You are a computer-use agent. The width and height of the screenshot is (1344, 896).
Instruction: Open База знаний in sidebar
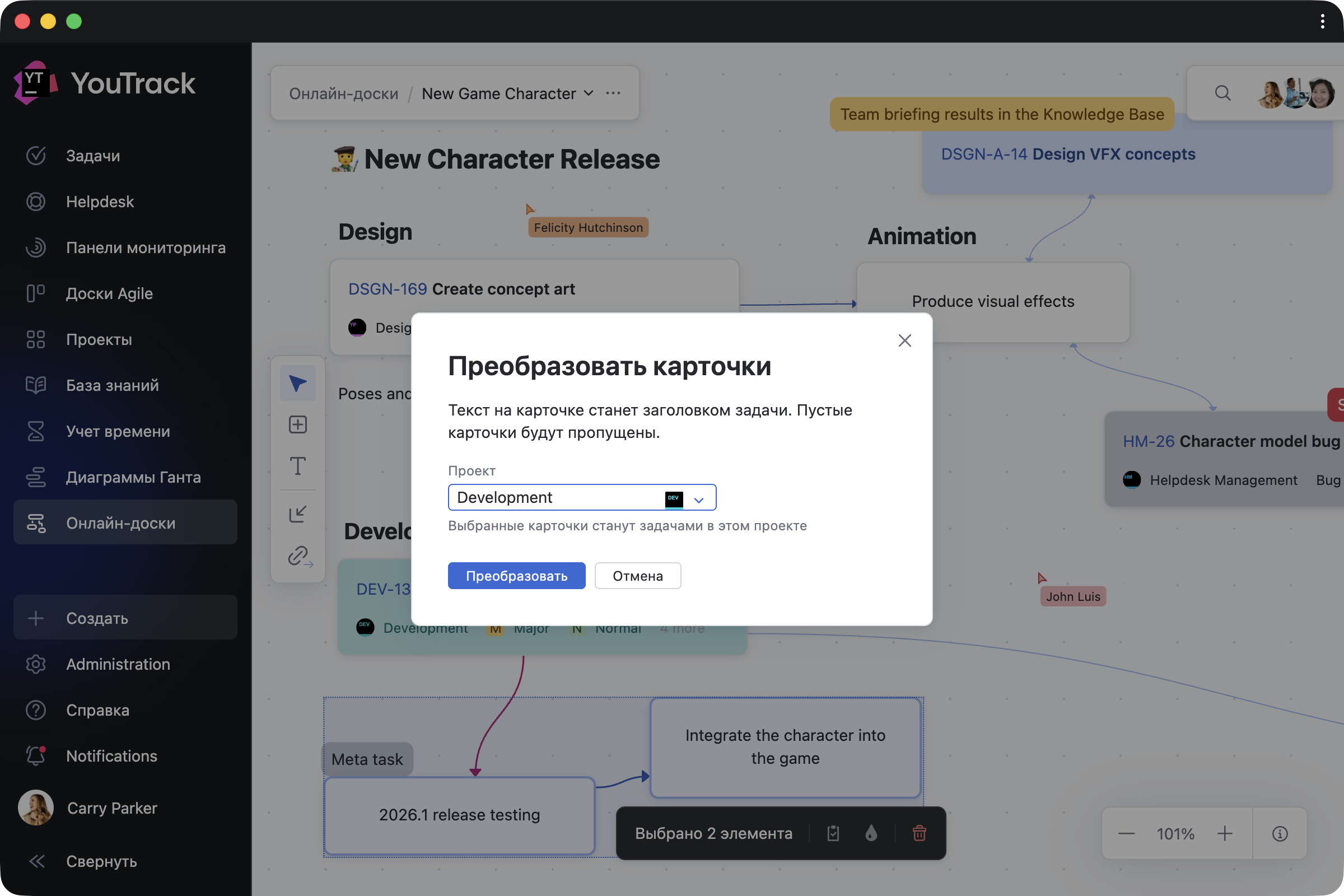coord(112,385)
